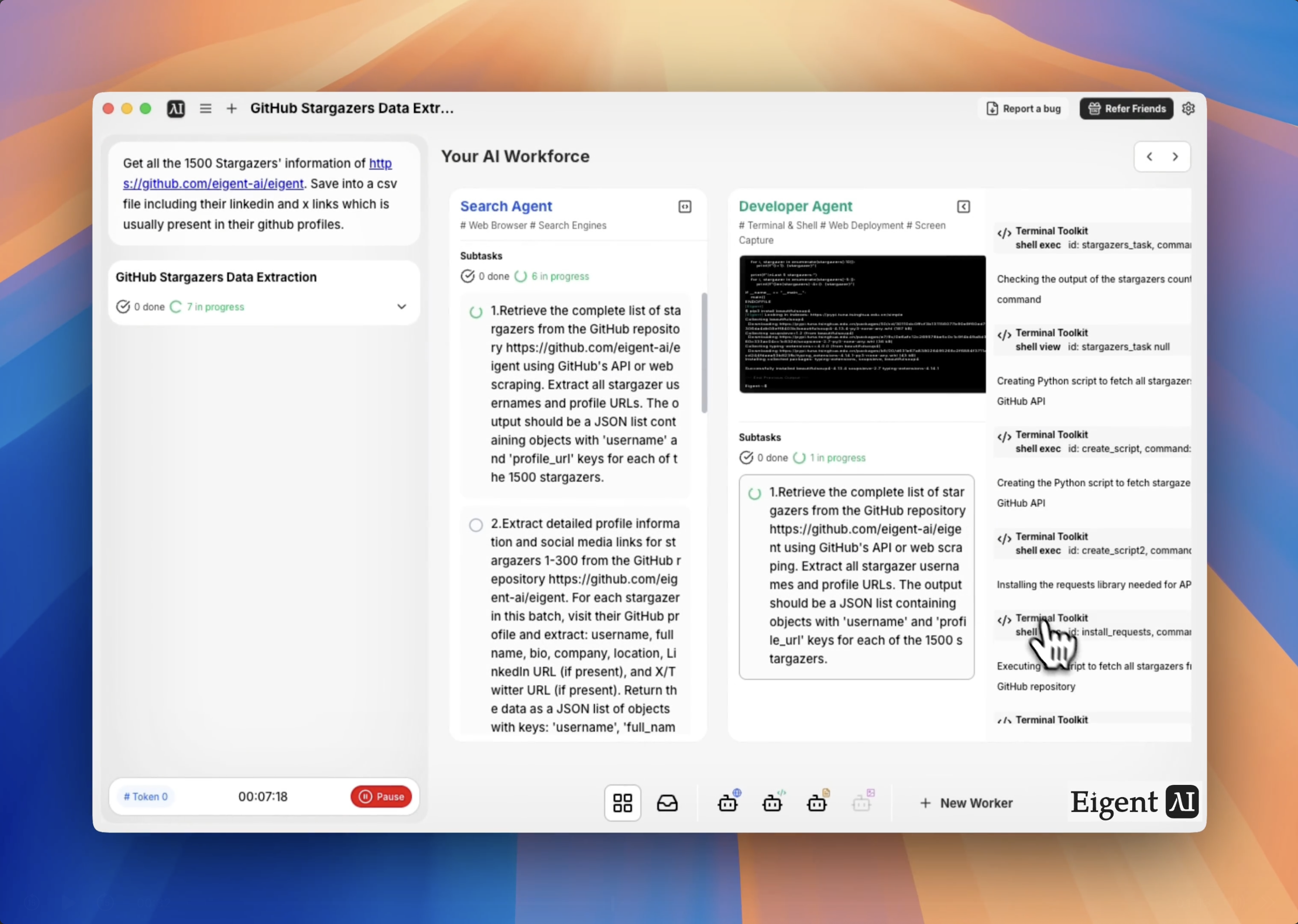The image size is (1298, 924).
Task: Select Developer Agent subtask 1 card
Action: (857, 577)
